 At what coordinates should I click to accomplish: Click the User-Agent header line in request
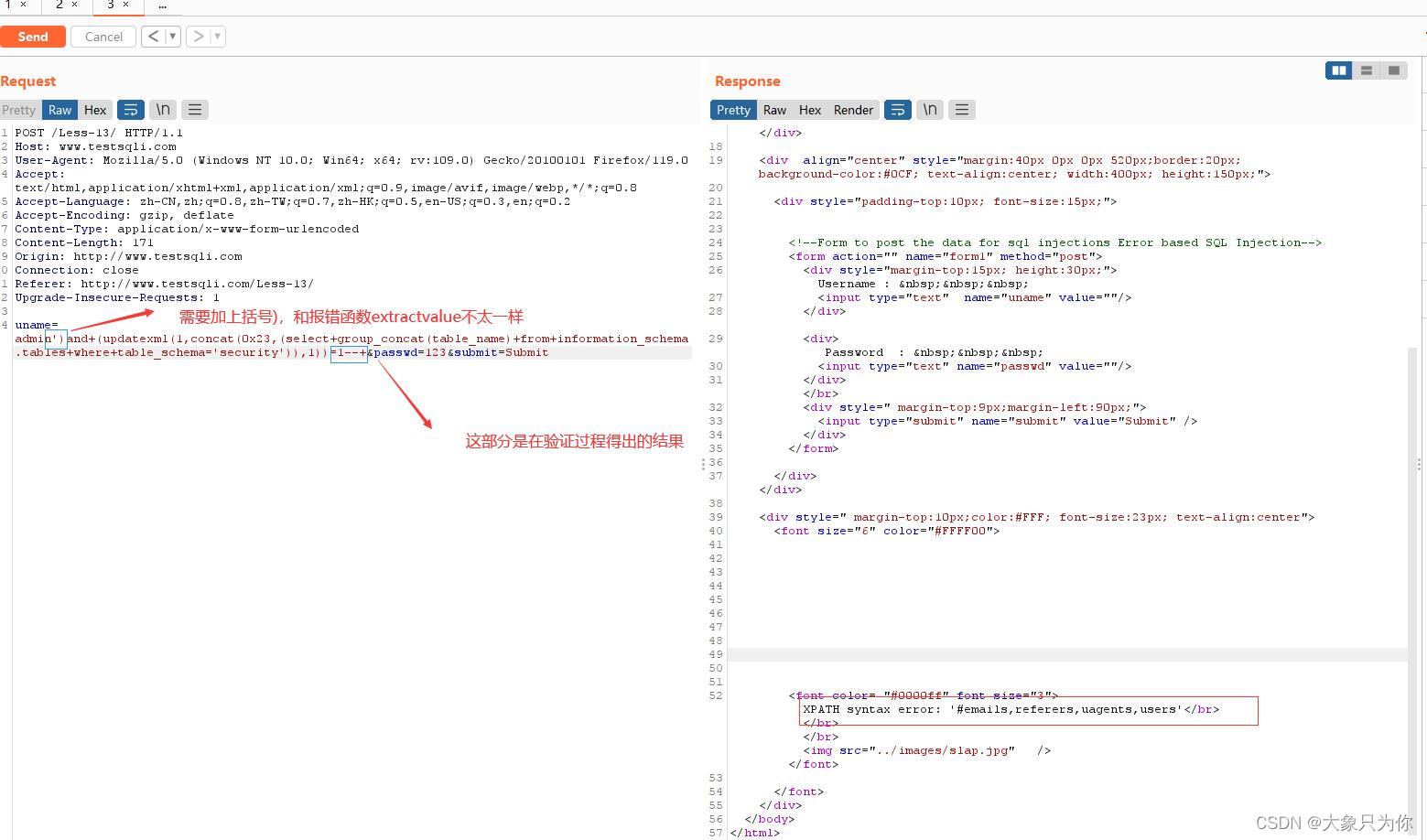[351, 160]
